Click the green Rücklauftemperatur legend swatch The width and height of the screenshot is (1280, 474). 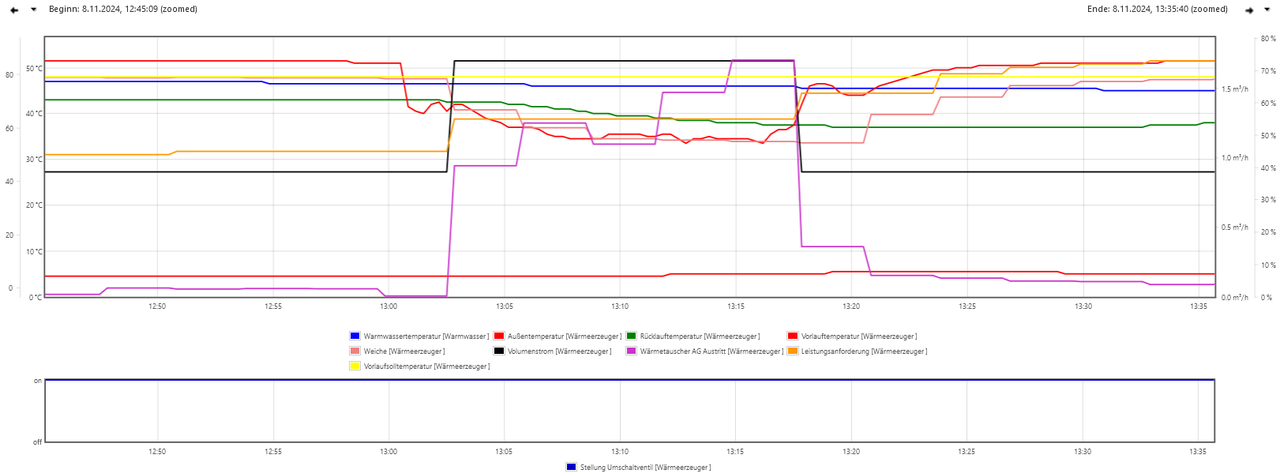tap(631, 336)
